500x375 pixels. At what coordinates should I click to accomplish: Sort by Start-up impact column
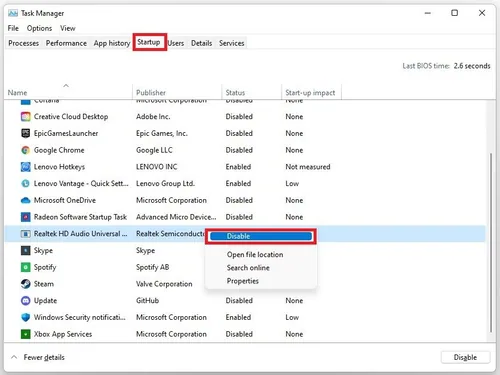coord(310,93)
